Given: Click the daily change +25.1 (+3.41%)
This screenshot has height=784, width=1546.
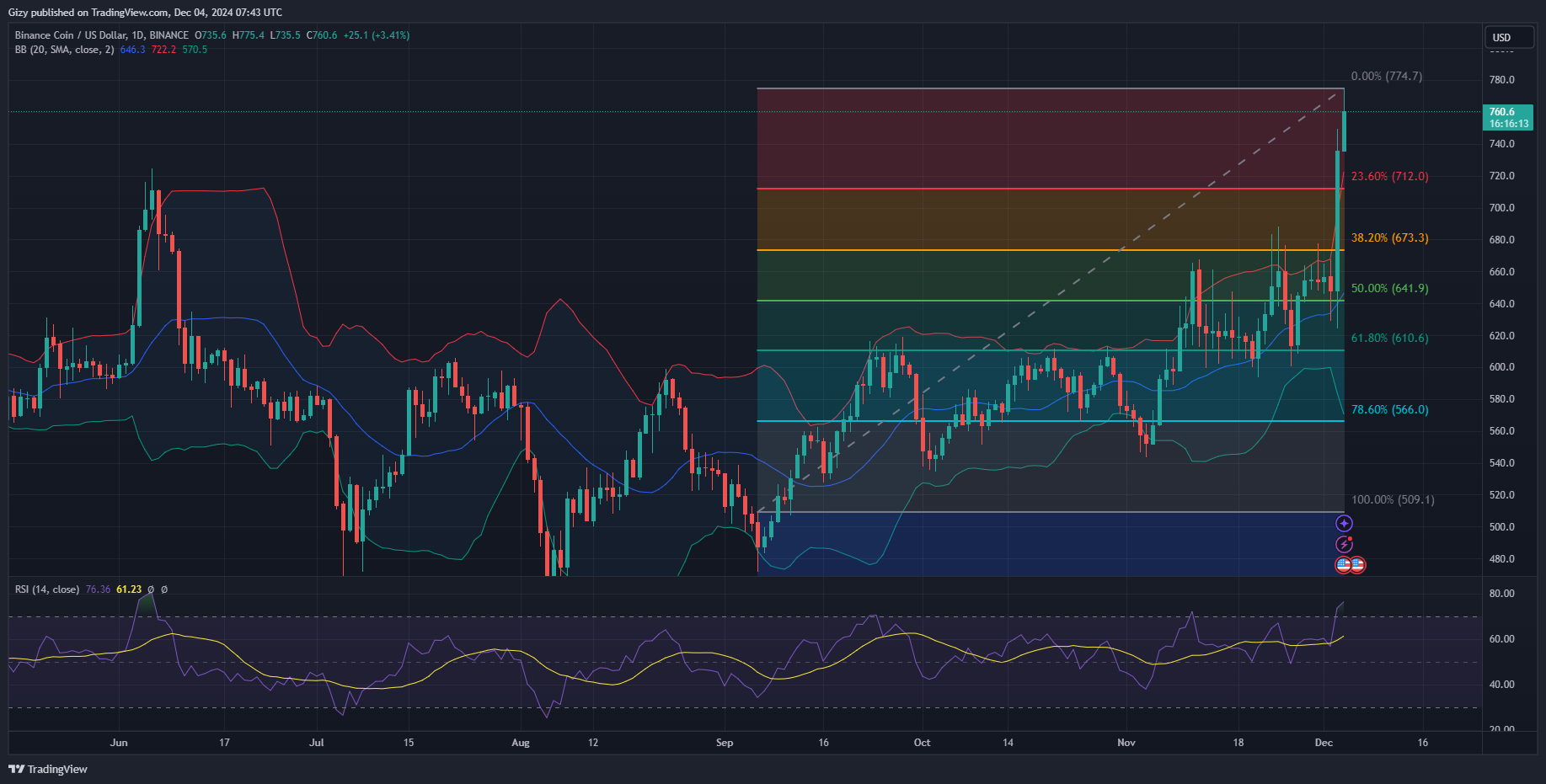Looking at the screenshot, I should (377, 35).
